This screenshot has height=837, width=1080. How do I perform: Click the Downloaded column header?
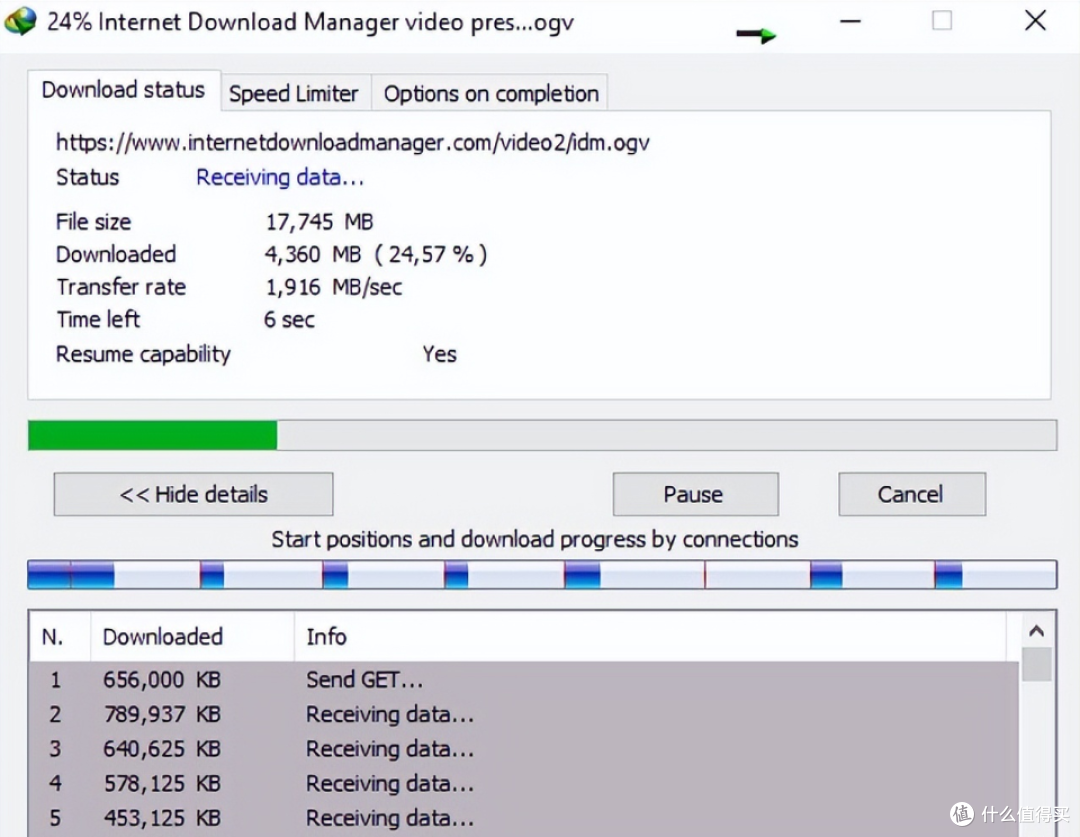tap(163, 637)
